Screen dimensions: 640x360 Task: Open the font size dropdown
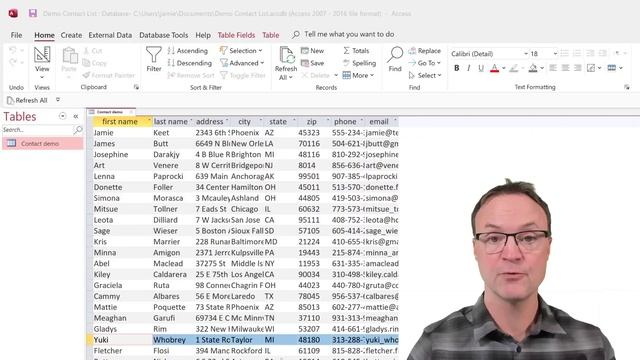(x=555, y=53)
